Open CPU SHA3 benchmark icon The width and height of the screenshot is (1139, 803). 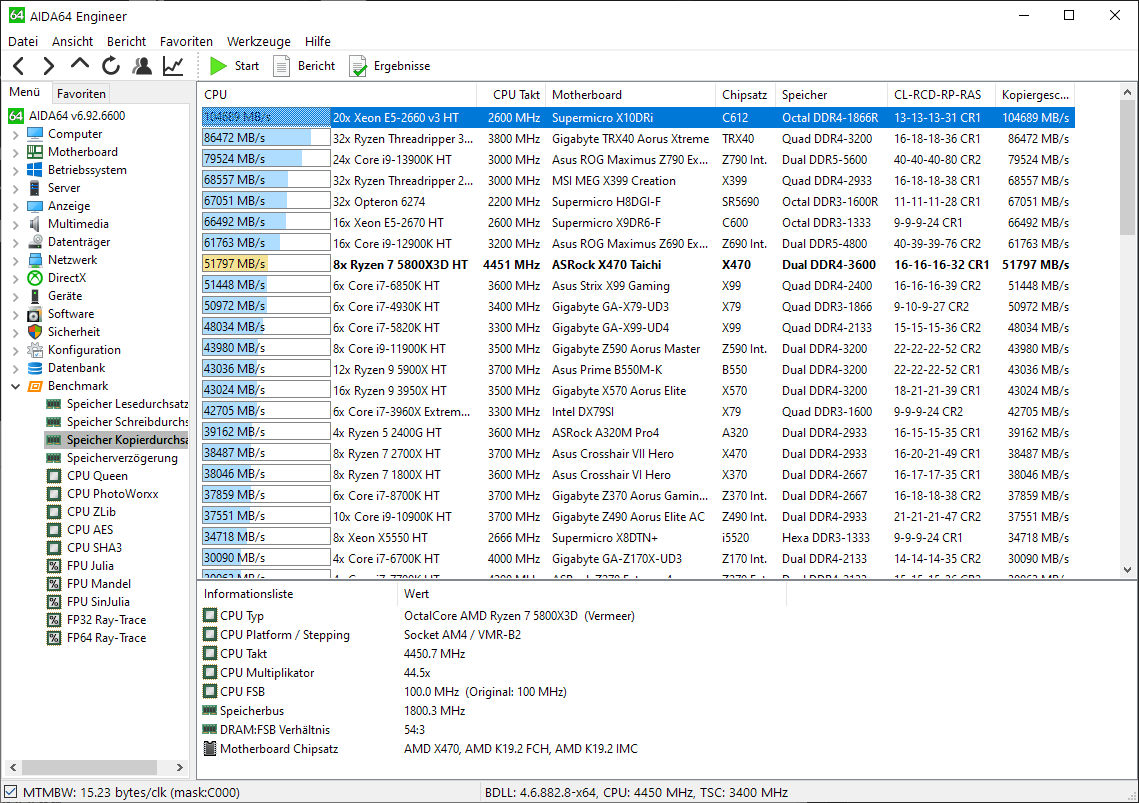54,548
